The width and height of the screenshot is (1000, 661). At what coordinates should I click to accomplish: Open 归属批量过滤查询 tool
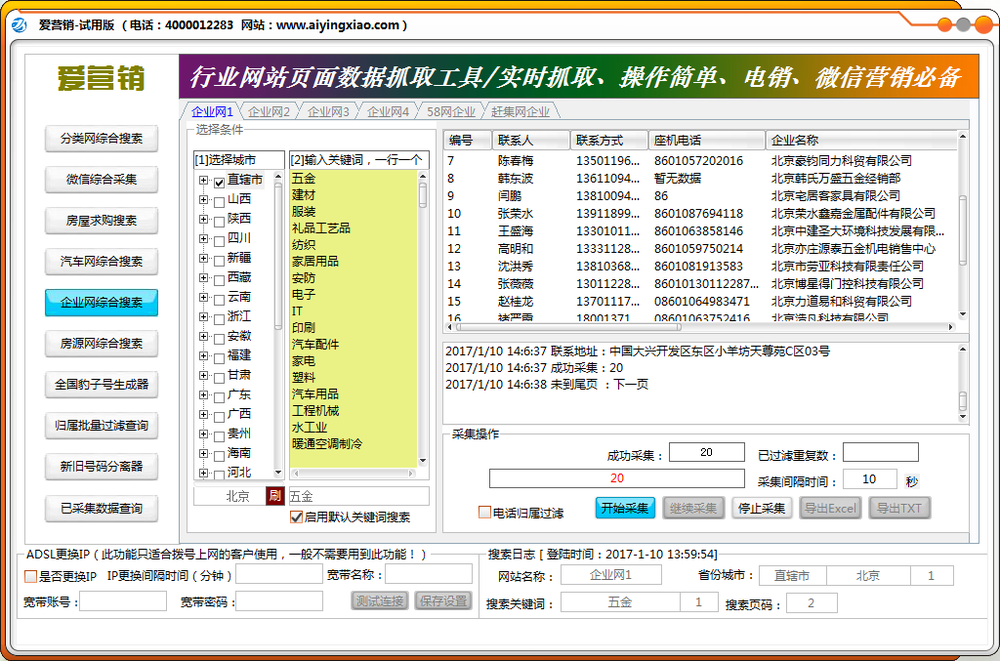(x=101, y=426)
